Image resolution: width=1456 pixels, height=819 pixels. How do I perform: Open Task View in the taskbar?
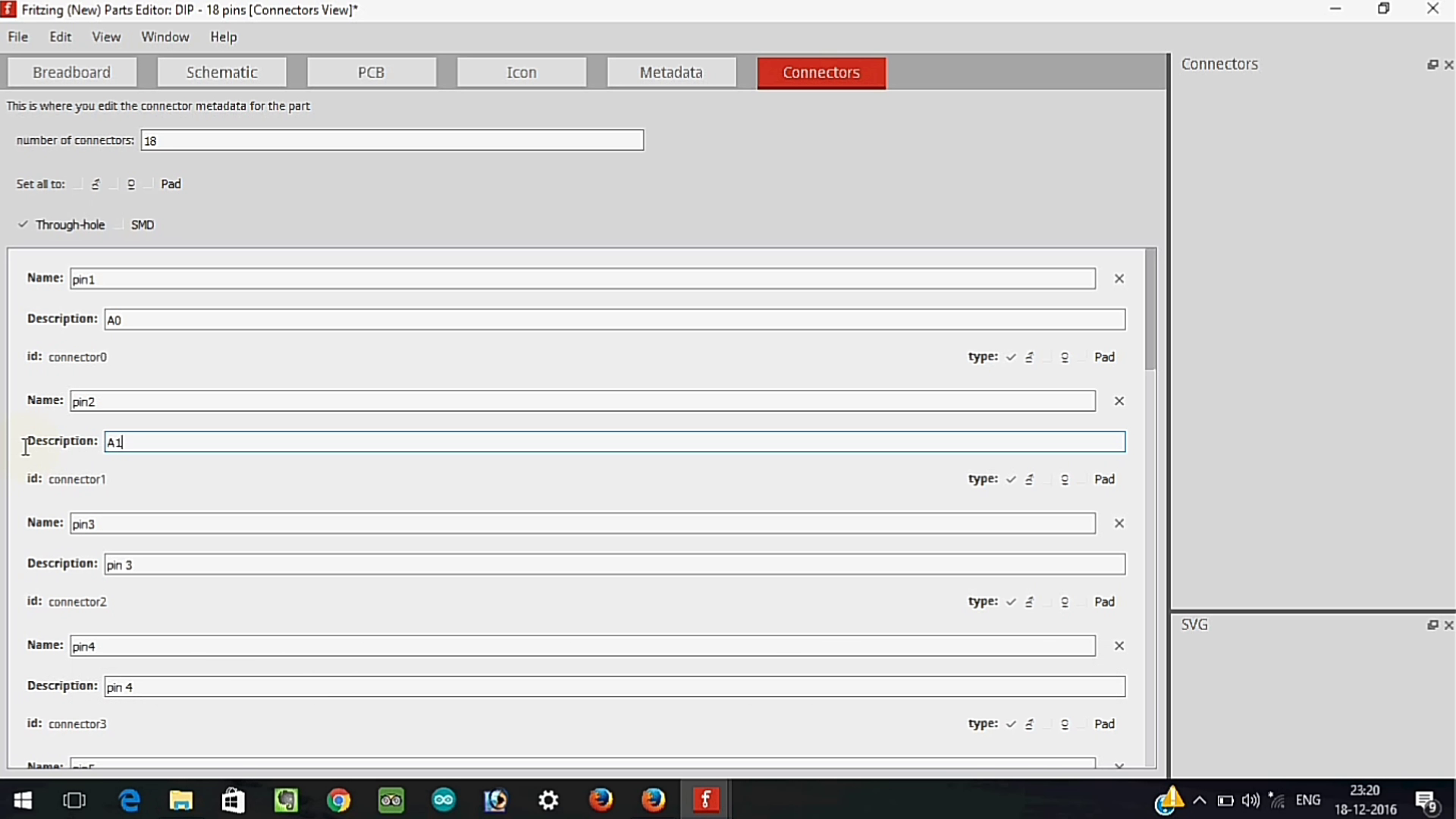click(x=74, y=800)
